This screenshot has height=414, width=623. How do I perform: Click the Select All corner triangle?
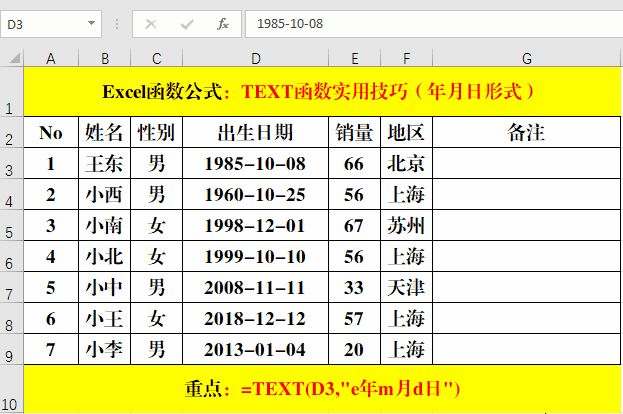[x=12, y=58]
